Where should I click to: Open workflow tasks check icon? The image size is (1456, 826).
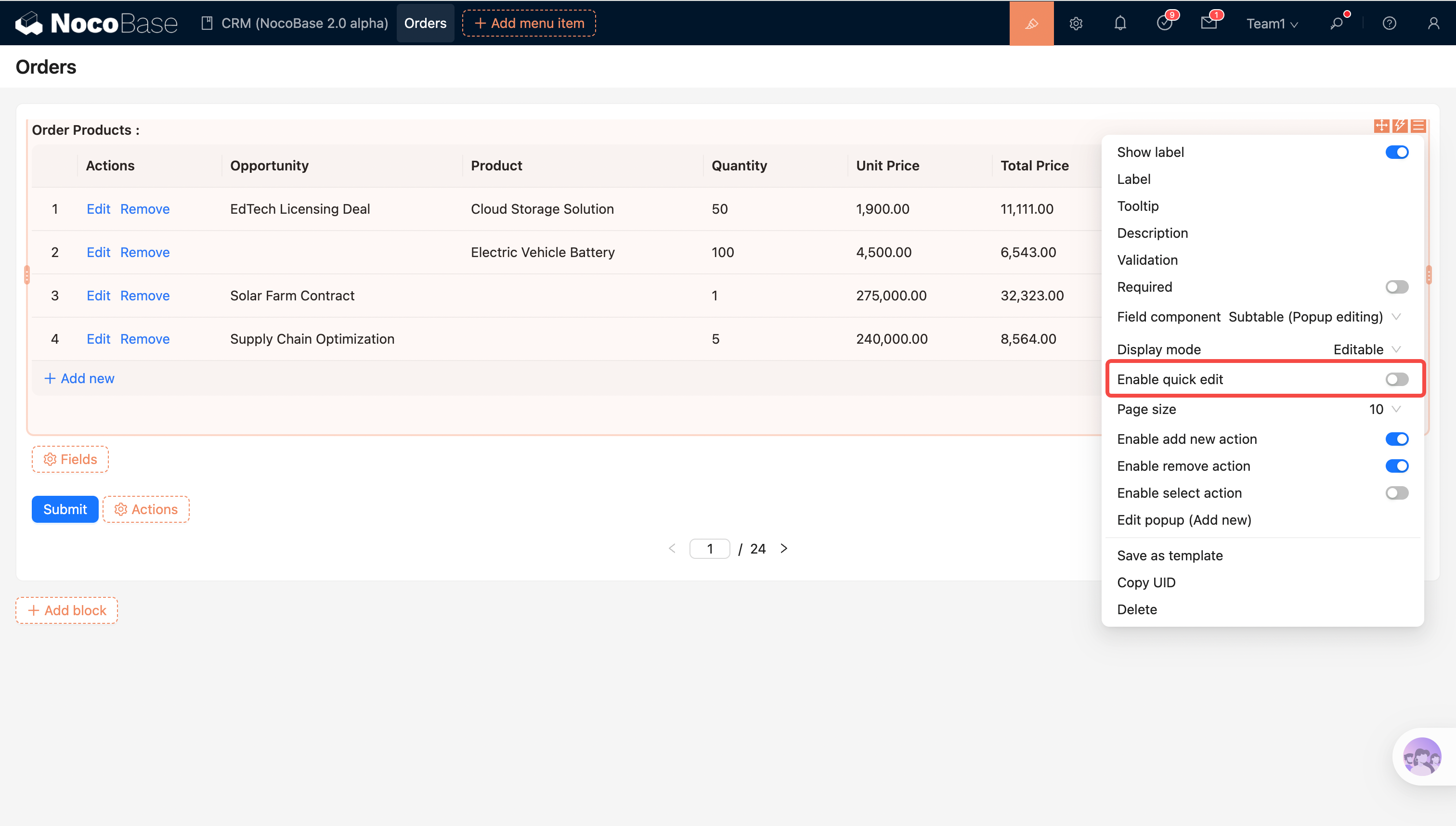1164,23
